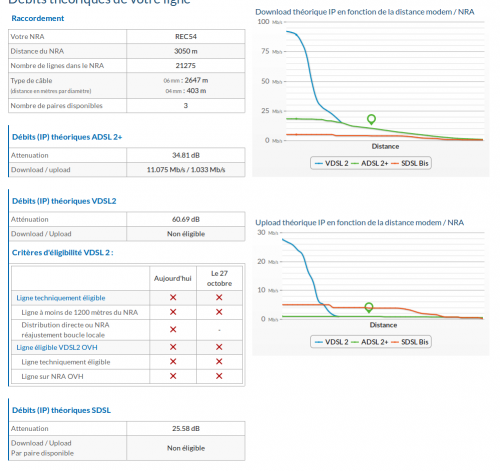Click the Aujourd'hui red cross in blue 'Ligne techniquement éligible' row
The height and width of the screenshot is (471, 500).
(173, 297)
